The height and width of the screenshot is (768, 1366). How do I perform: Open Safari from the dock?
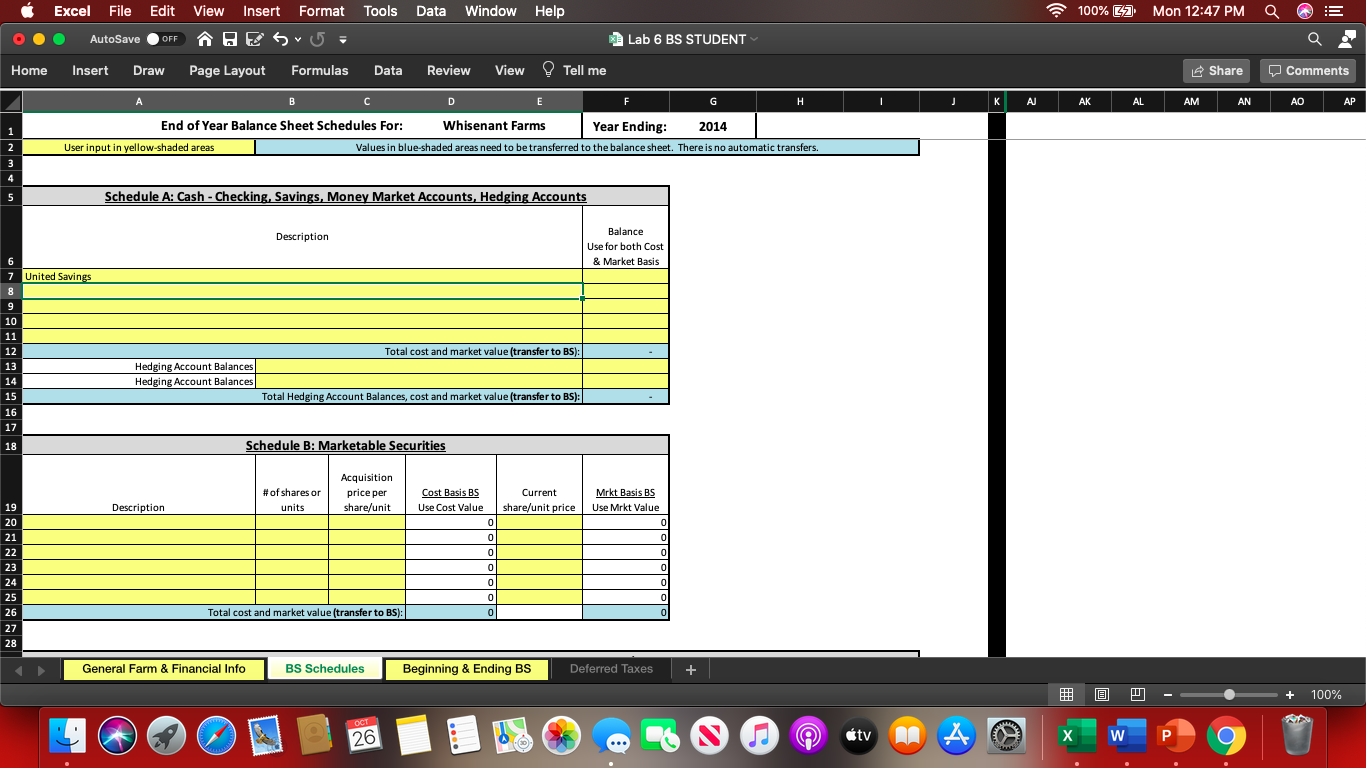tap(217, 736)
